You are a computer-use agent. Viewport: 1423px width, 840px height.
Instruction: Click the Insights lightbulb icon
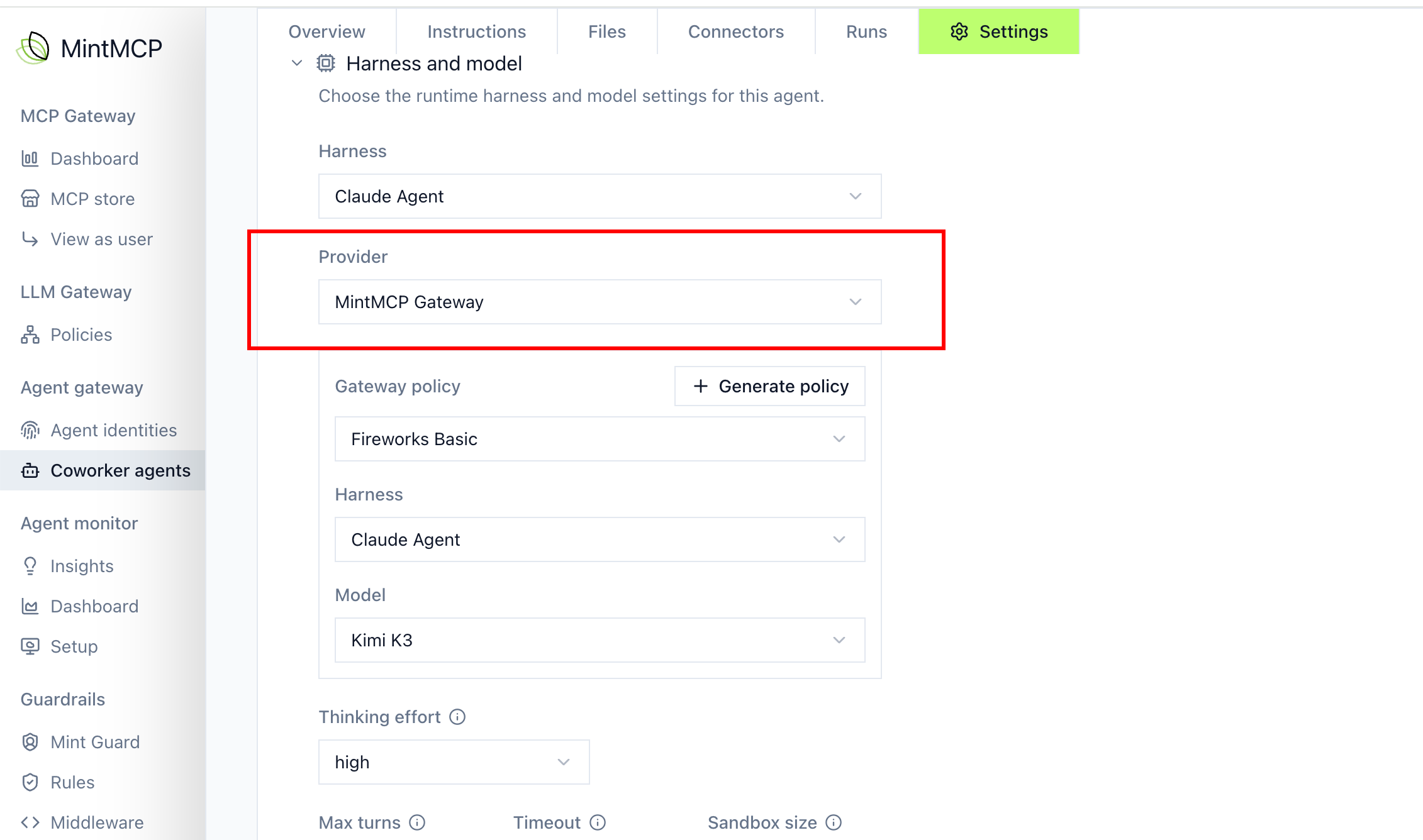pyautogui.click(x=30, y=566)
